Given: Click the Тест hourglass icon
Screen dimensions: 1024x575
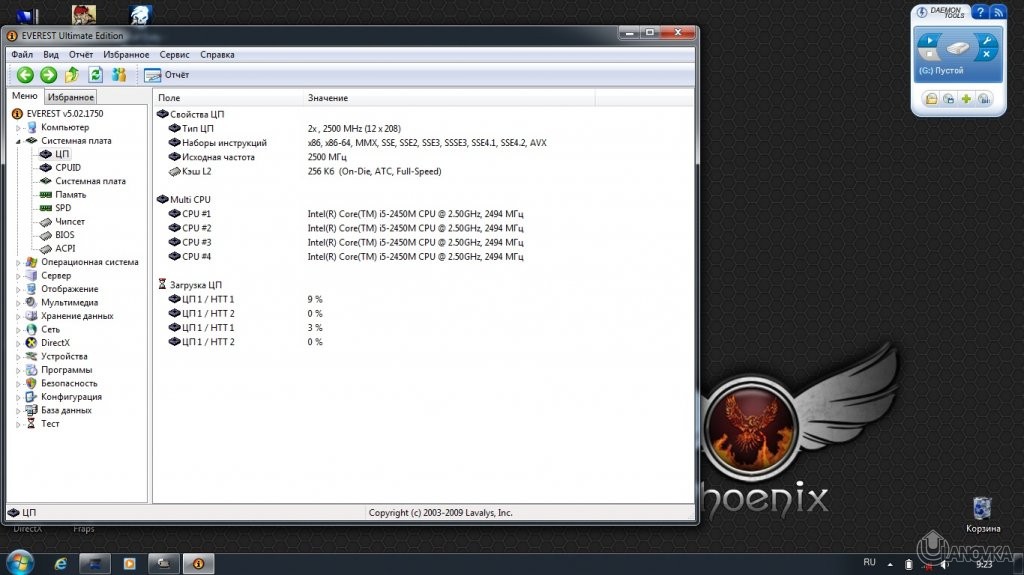Looking at the screenshot, I should pyautogui.click(x=31, y=424).
